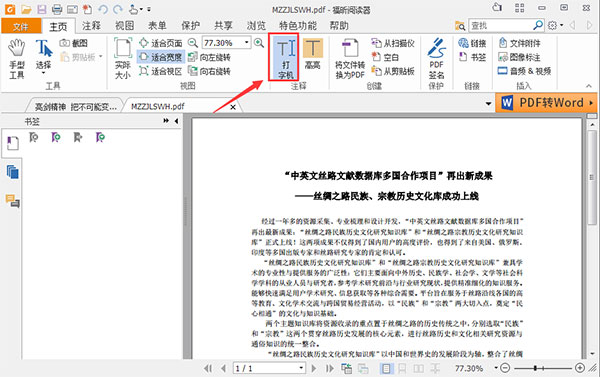600x377 pixels.
Task: Insert Audio & Video (音频 & 视频)
Action: point(524,71)
